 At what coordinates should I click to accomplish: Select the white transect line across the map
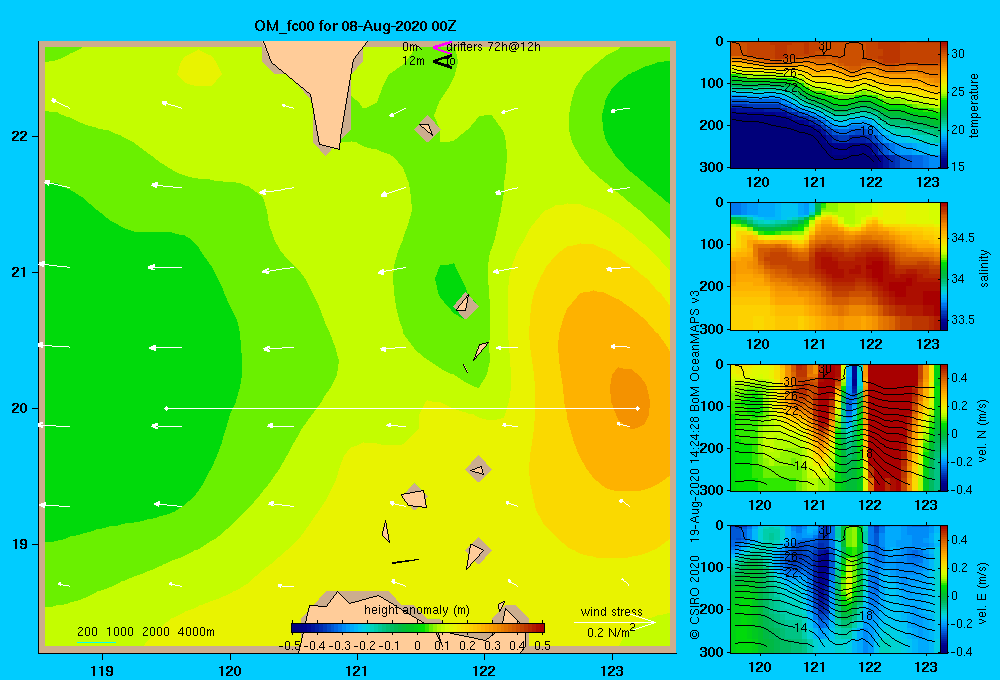(x=402, y=408)
